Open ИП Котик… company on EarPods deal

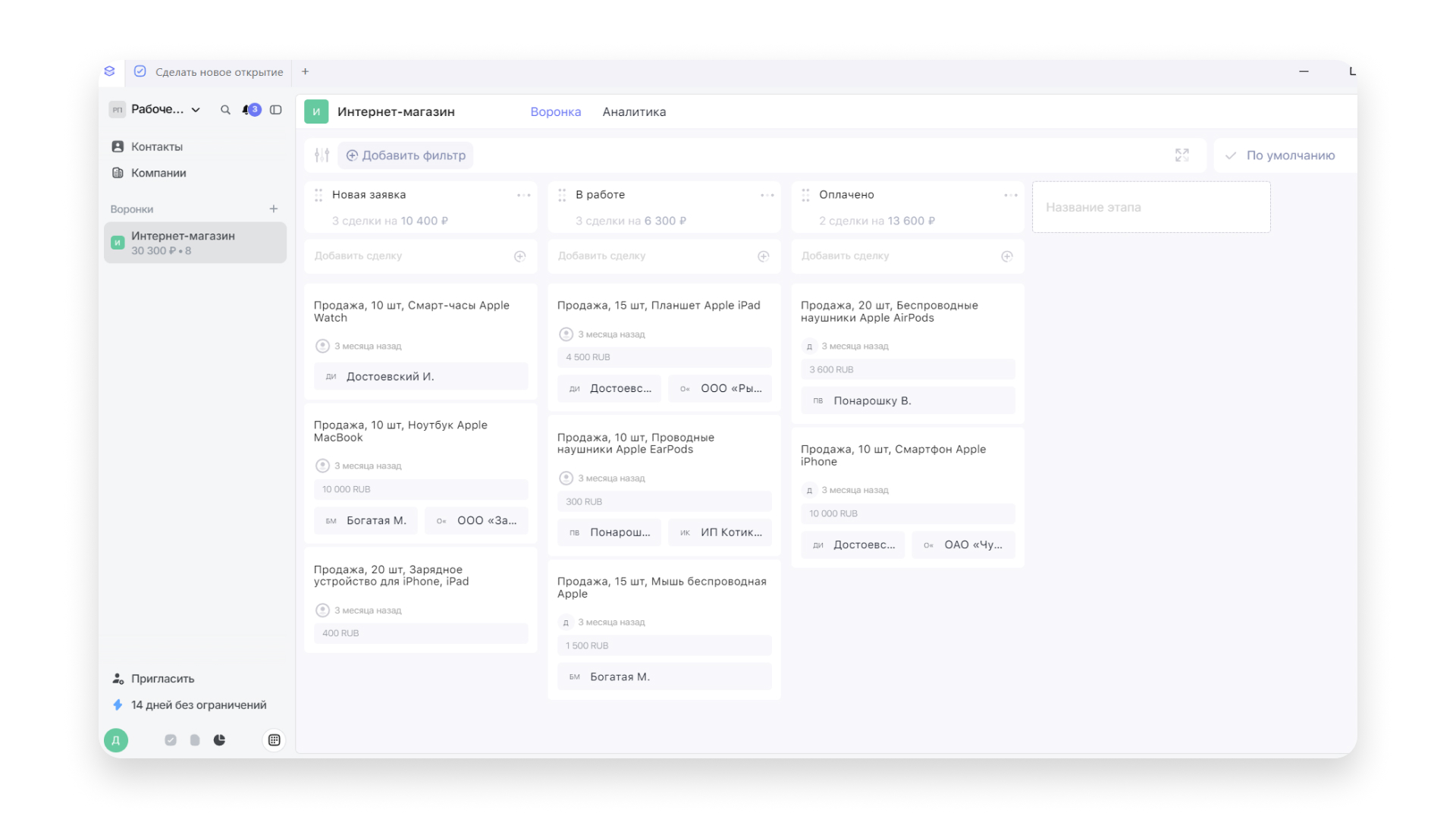[720, 532]
